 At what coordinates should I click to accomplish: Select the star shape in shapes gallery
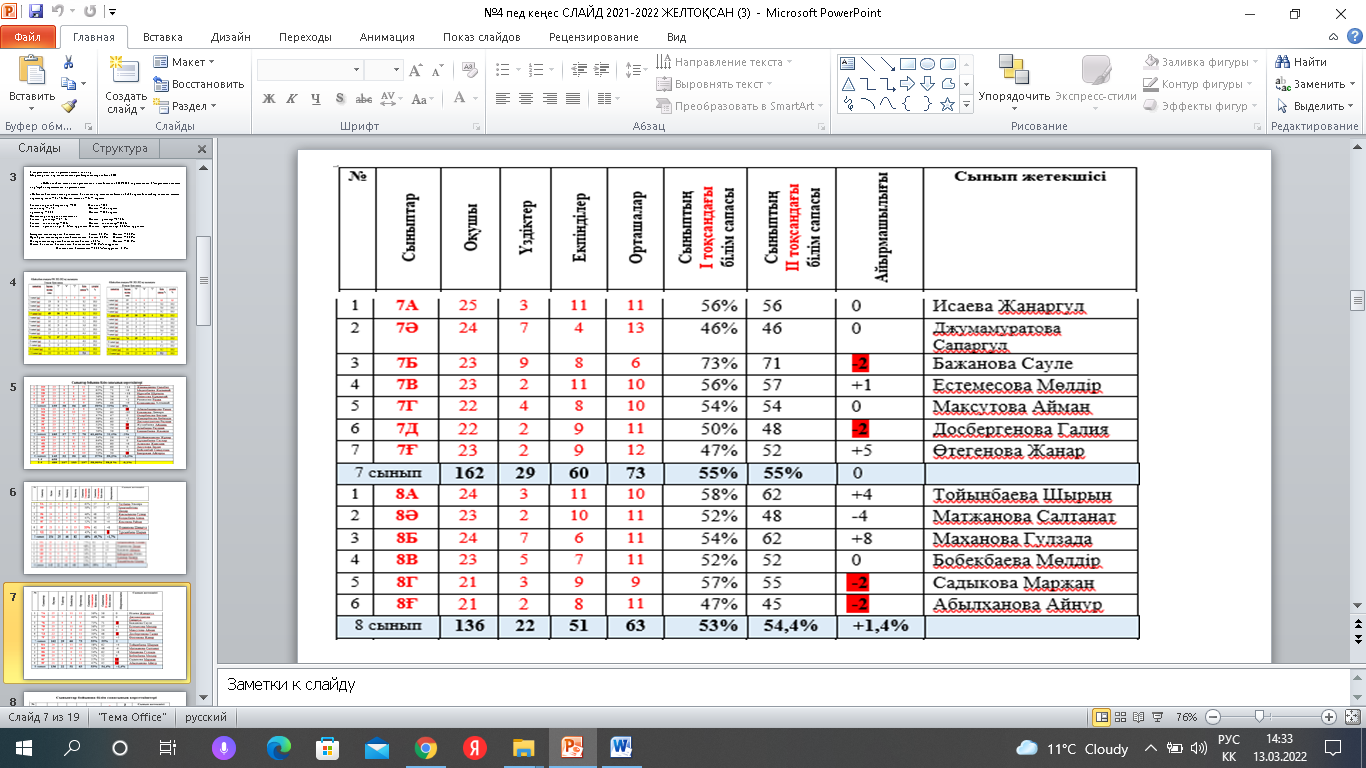pos(947,104)
